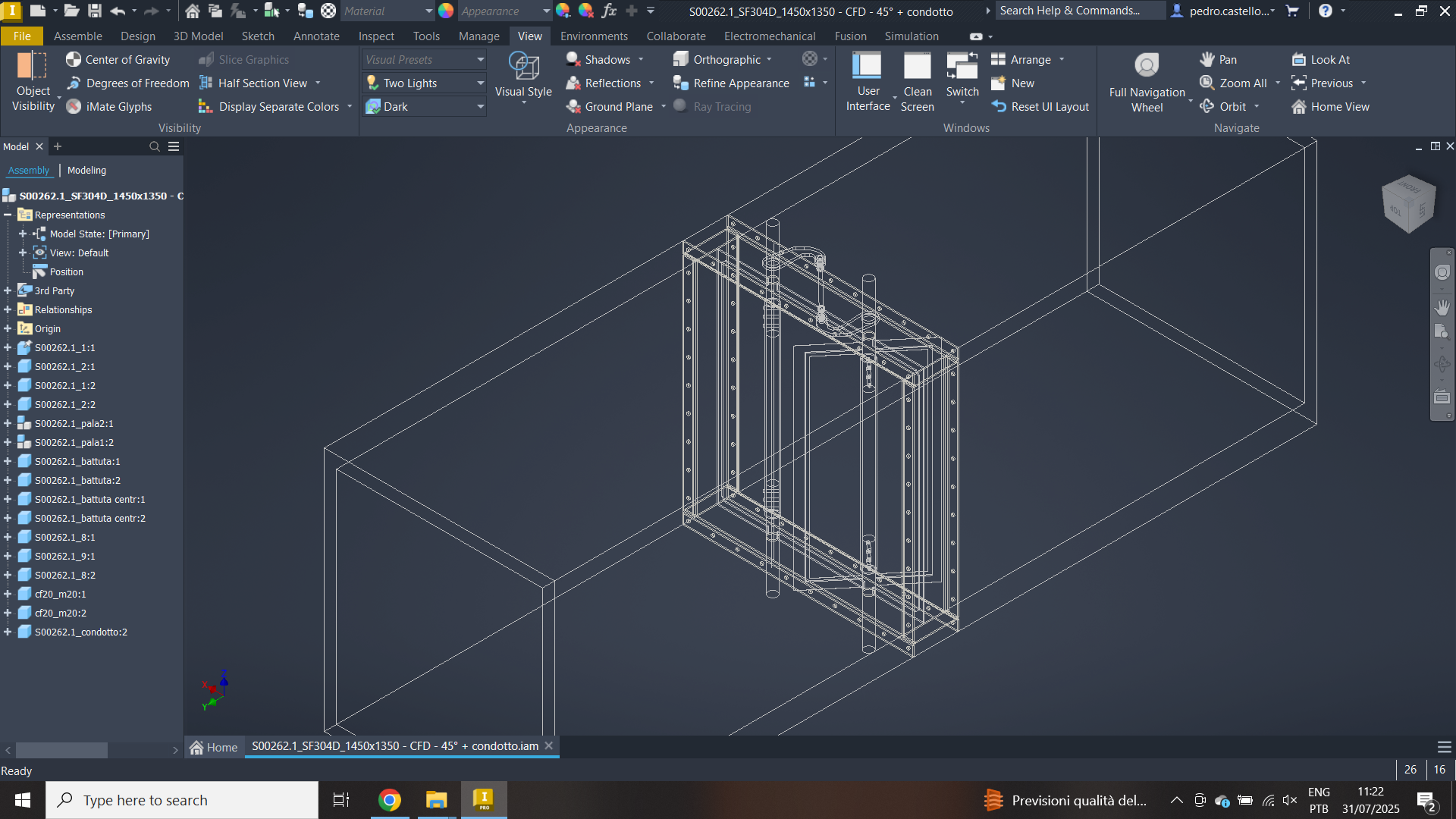Screen dimensions: 1456x819
Task: Open Full Navigation Wheel
Action: coord(1147,82)
